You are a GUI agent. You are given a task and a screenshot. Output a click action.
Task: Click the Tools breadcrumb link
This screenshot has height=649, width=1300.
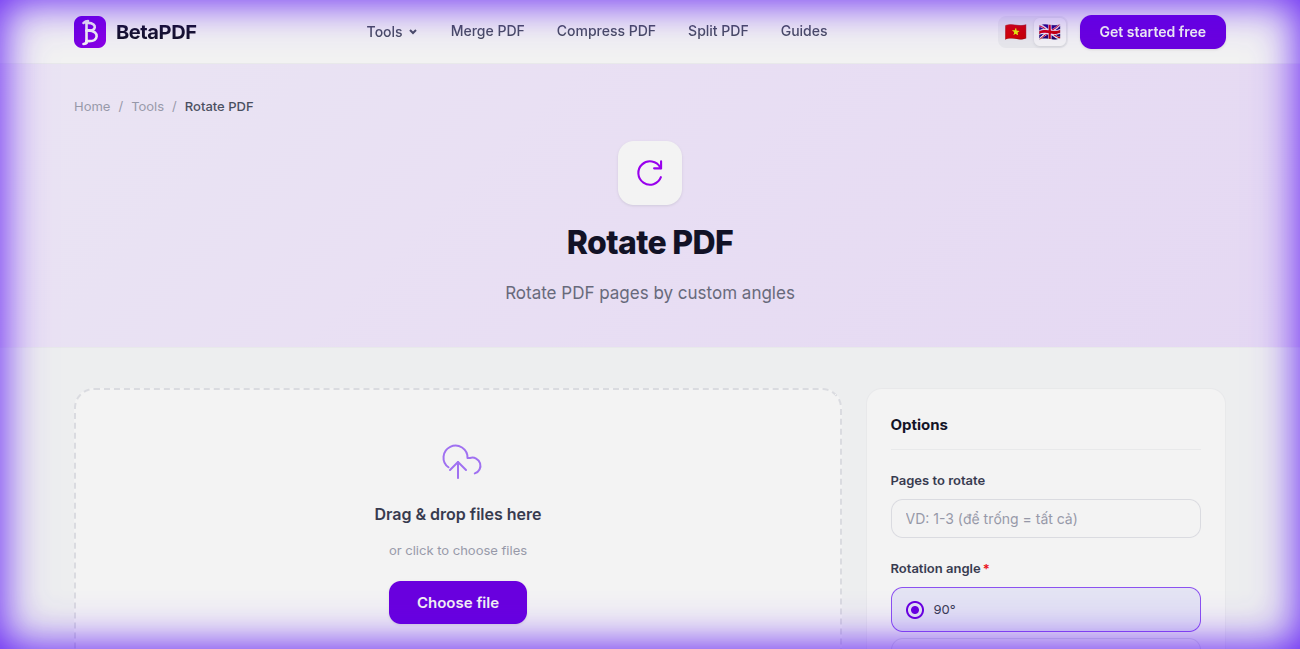pos(147,106)
